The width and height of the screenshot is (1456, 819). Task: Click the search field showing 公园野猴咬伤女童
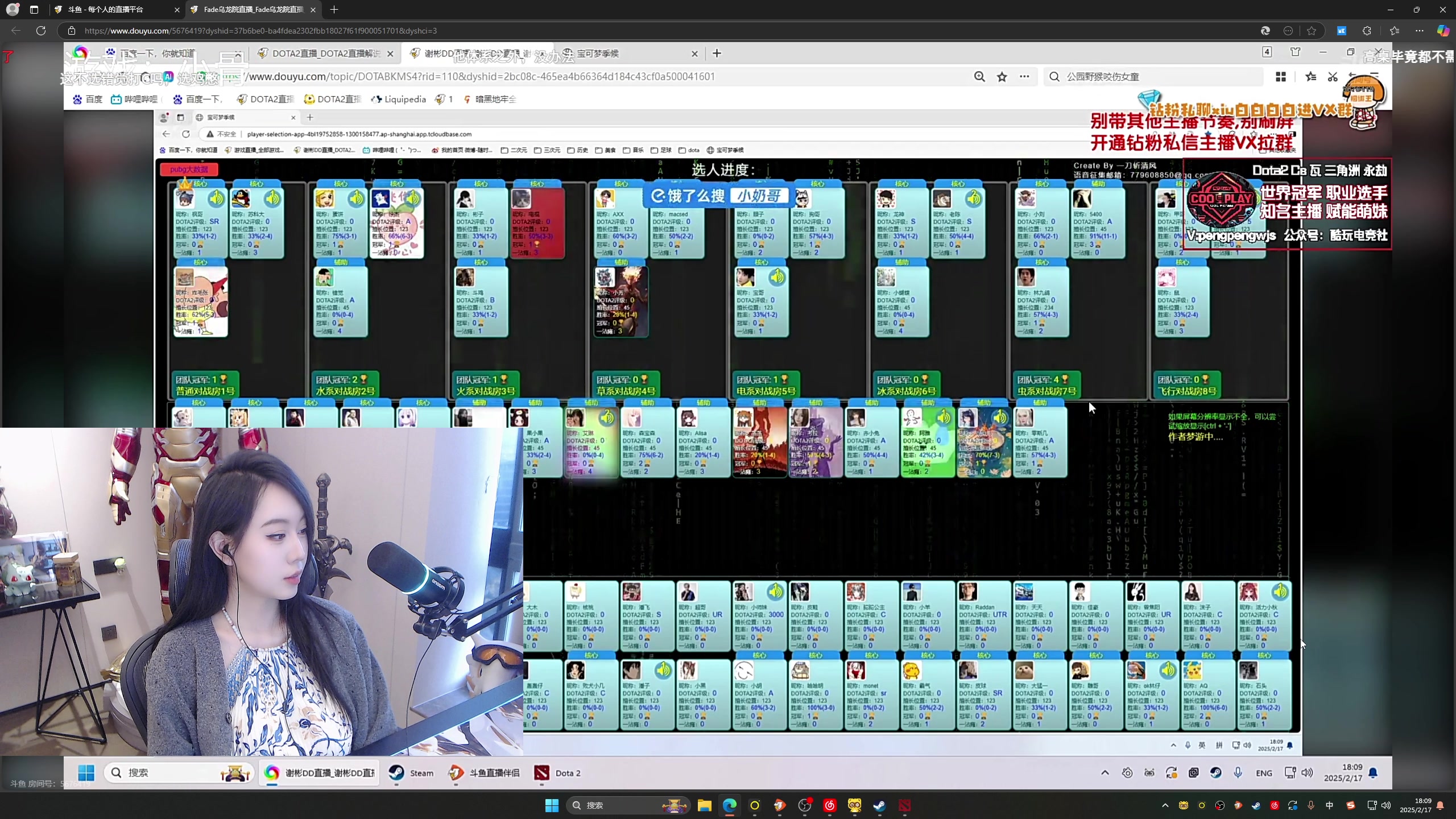(1154, 77)
